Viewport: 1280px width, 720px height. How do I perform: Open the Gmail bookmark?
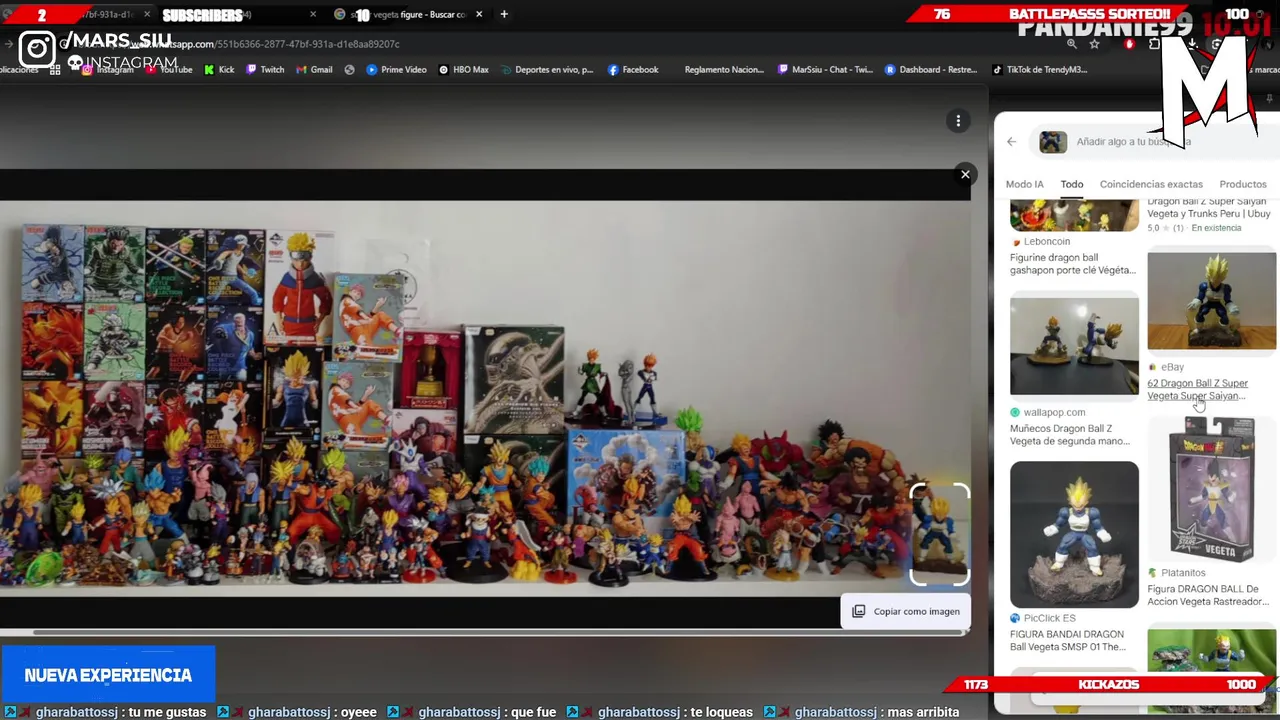coord(314,70)
